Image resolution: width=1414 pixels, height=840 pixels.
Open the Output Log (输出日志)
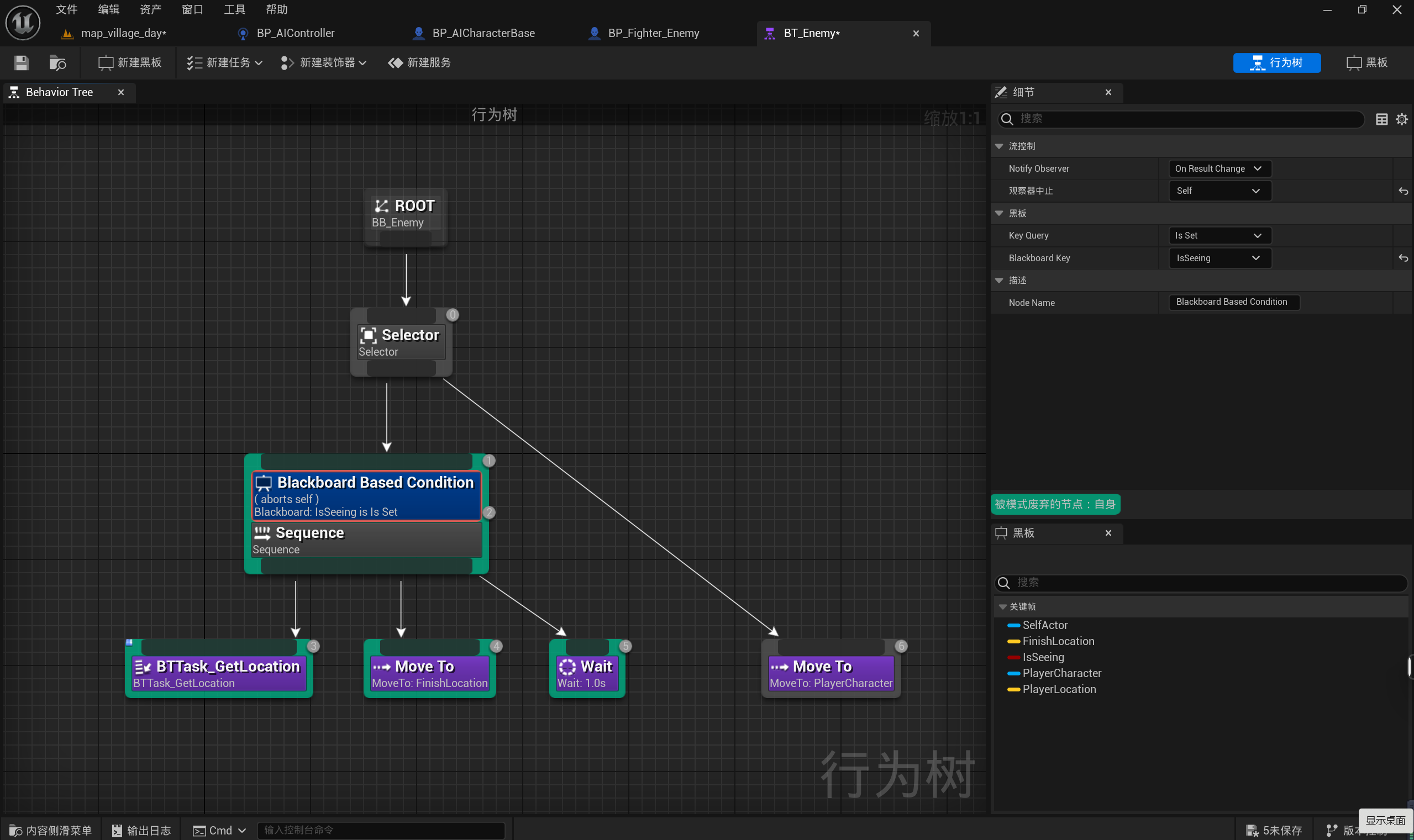(x=141, y=830)
